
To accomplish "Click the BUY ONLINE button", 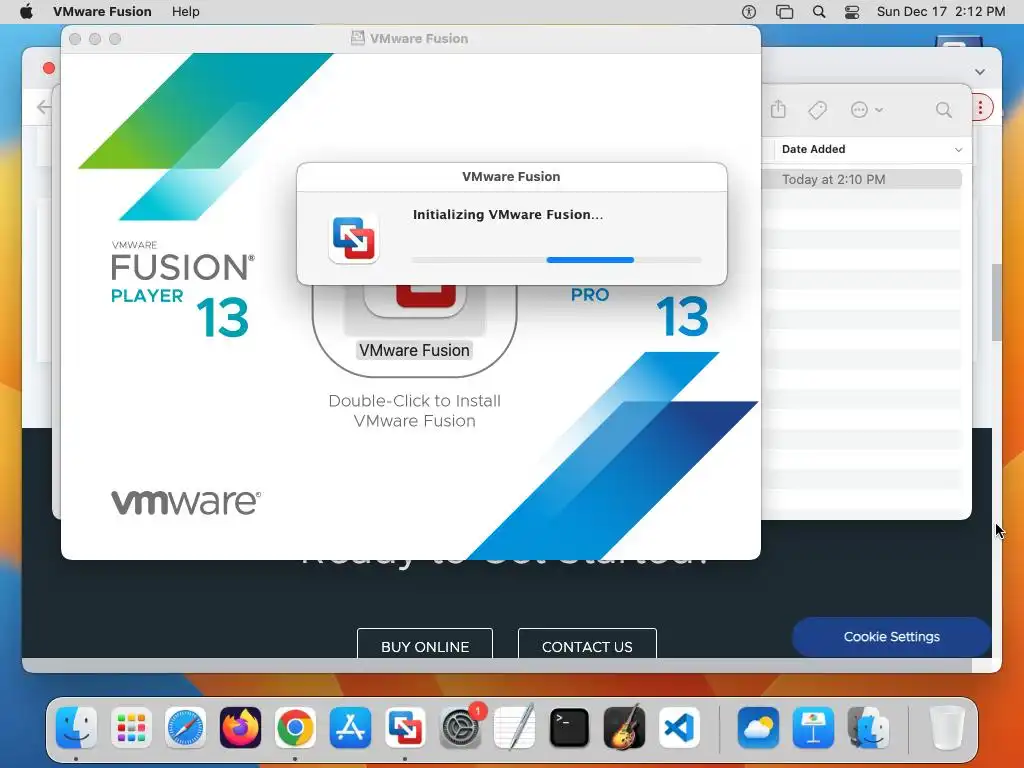I will [x=425, y=646].
